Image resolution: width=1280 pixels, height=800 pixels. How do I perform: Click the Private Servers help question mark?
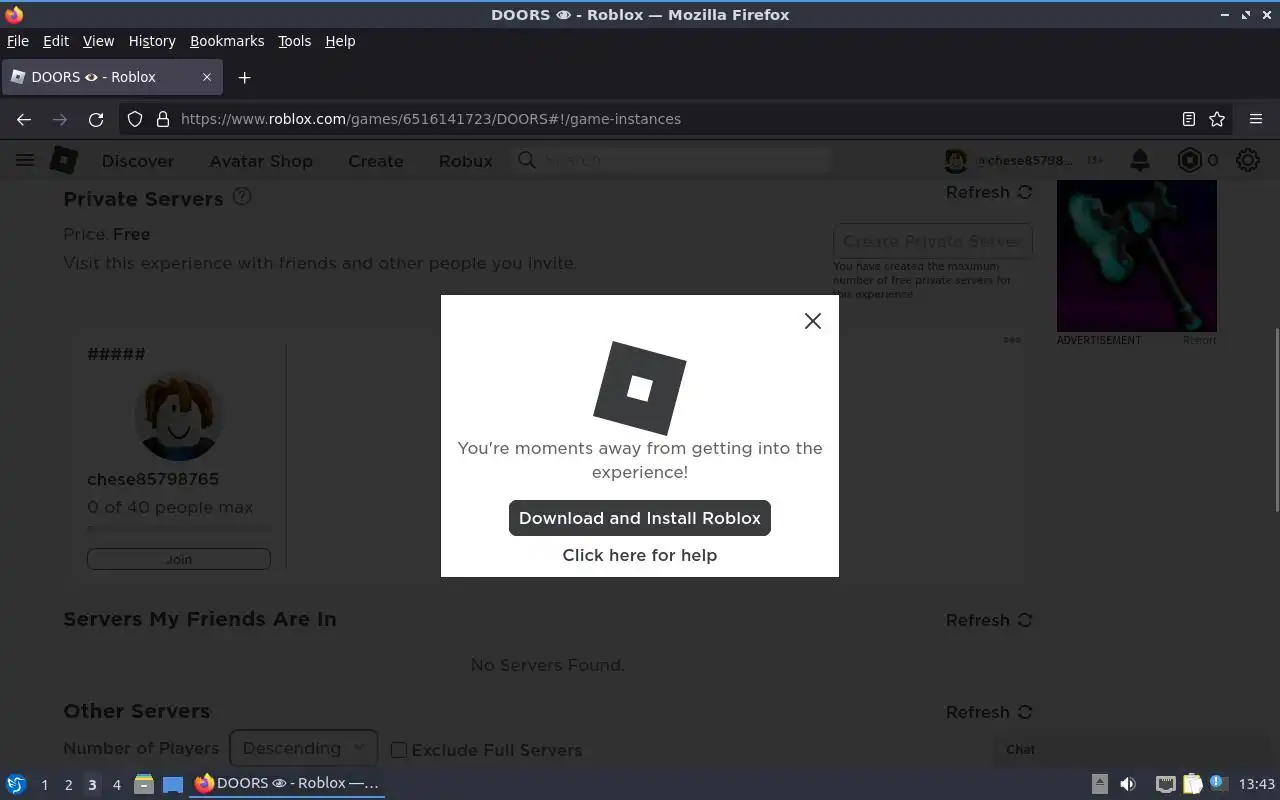tap(242, 197)
